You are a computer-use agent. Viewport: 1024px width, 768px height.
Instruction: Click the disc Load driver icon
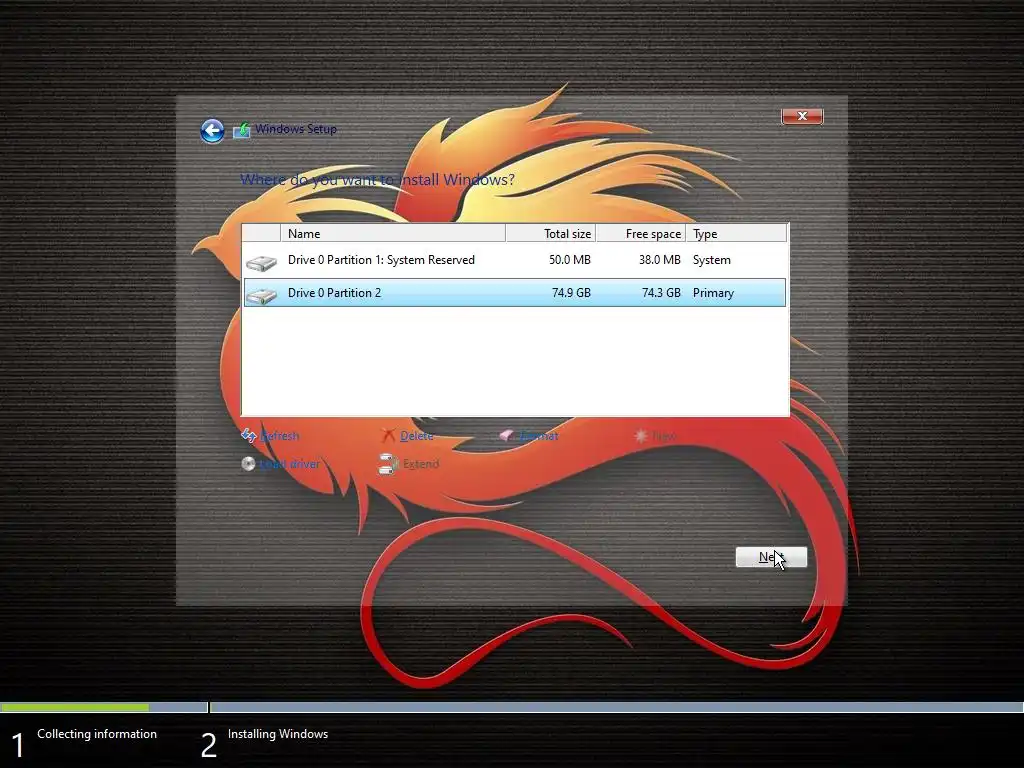click(x=248, y=464)
